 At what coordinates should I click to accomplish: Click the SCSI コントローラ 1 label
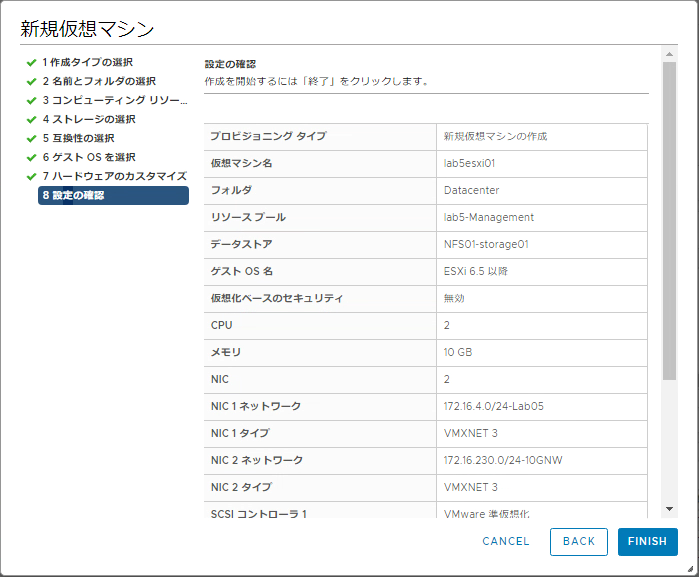[259, 513]
